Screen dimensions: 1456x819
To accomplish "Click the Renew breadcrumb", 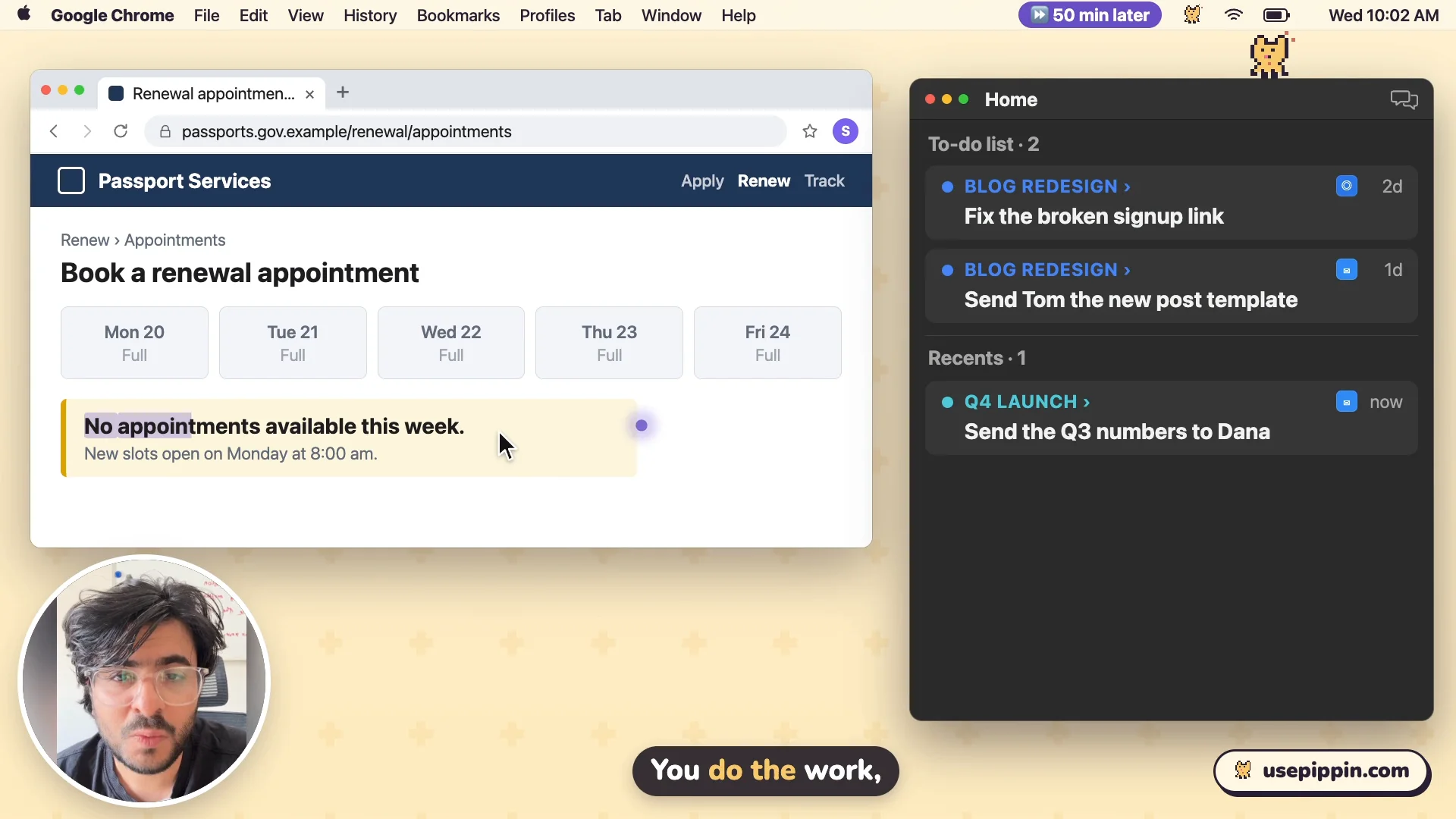I will (85, 240).
